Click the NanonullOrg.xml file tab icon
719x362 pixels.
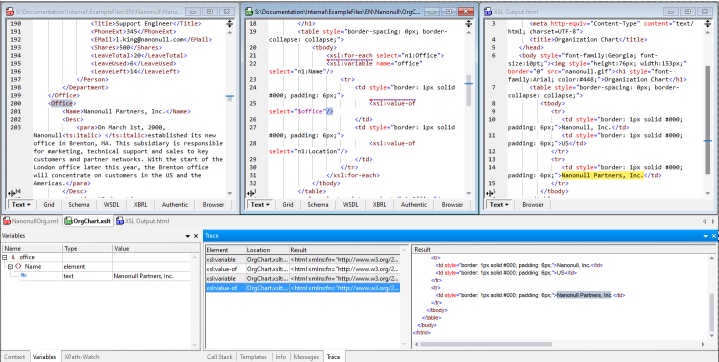(6, 221)
